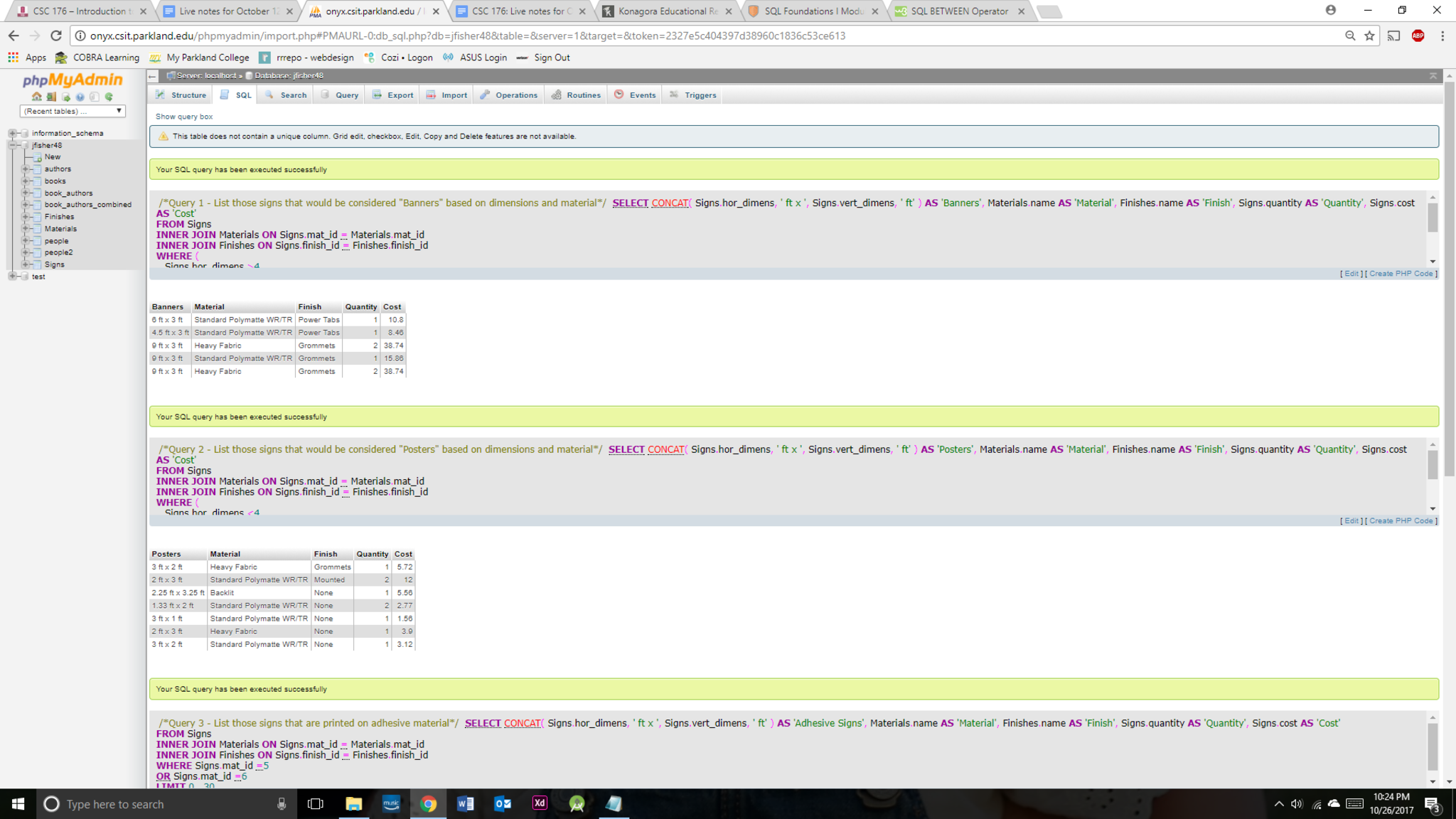Open the phpMyAdmin documentation help icon

(80, 97)
